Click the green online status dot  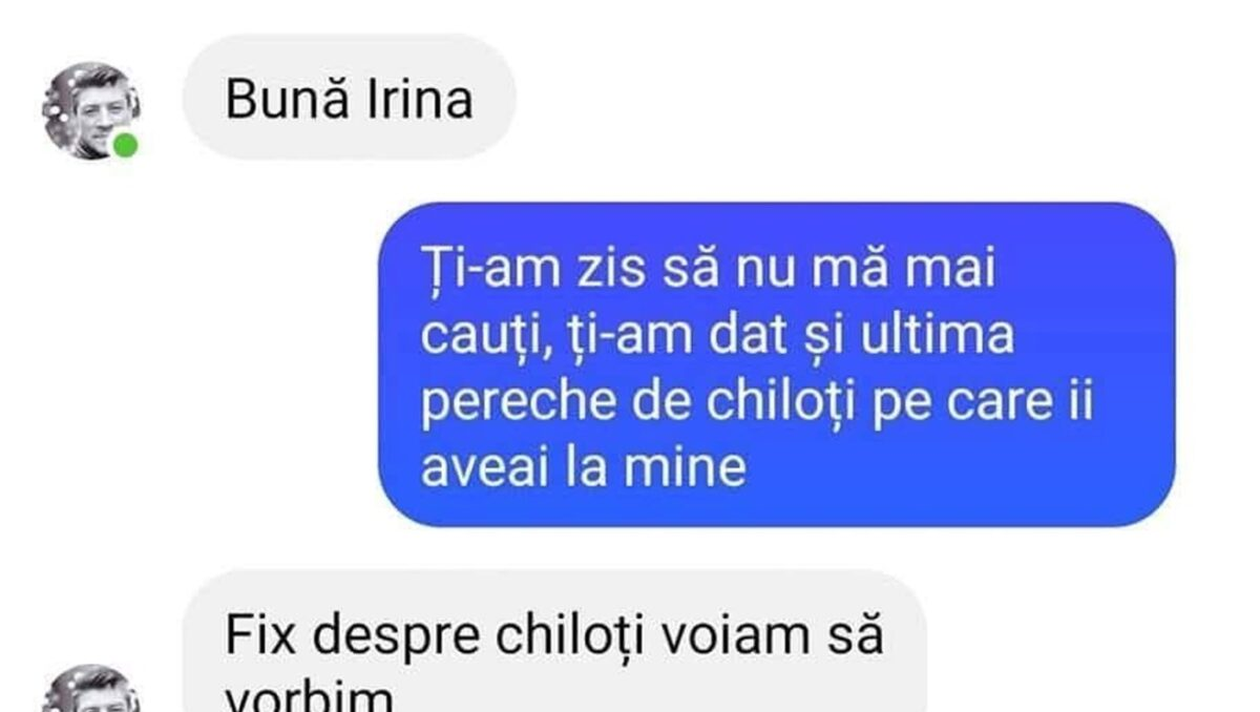pyautogui.click(x=125, y=146)
